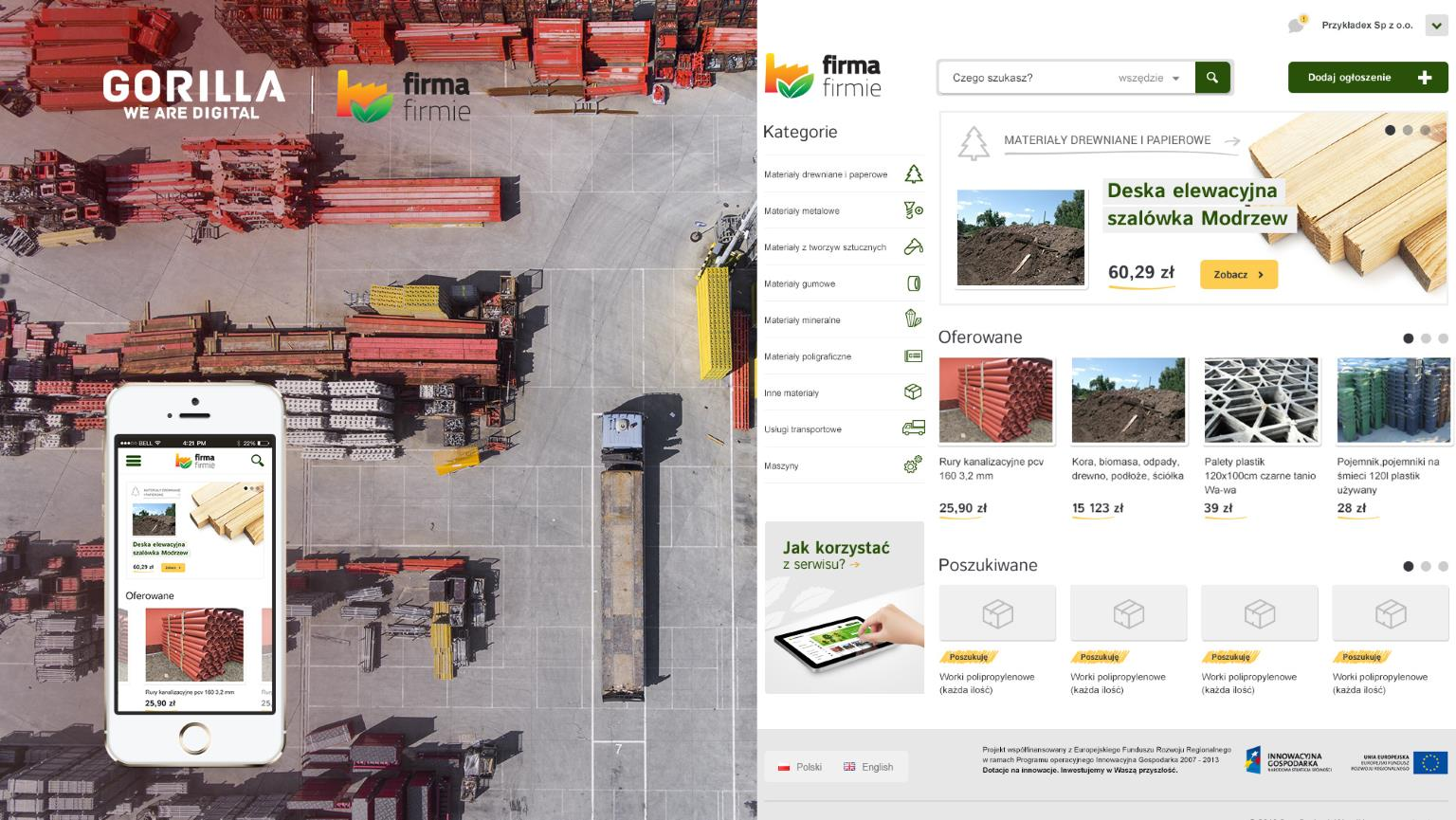Select the 'Maszyny' category link
This screenshot has width=1456, height=820.
(781, 465)
